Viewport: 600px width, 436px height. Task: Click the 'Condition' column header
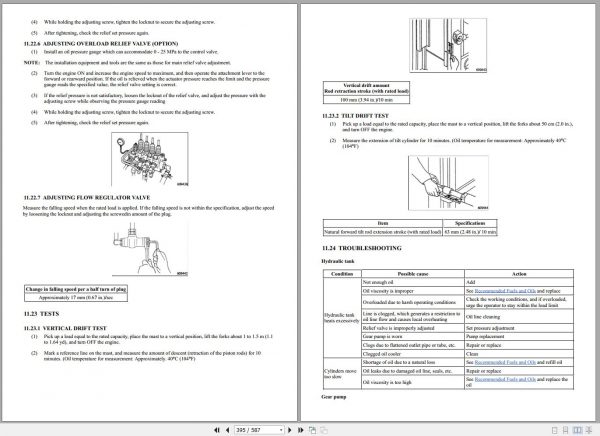[x=342, y=274]
